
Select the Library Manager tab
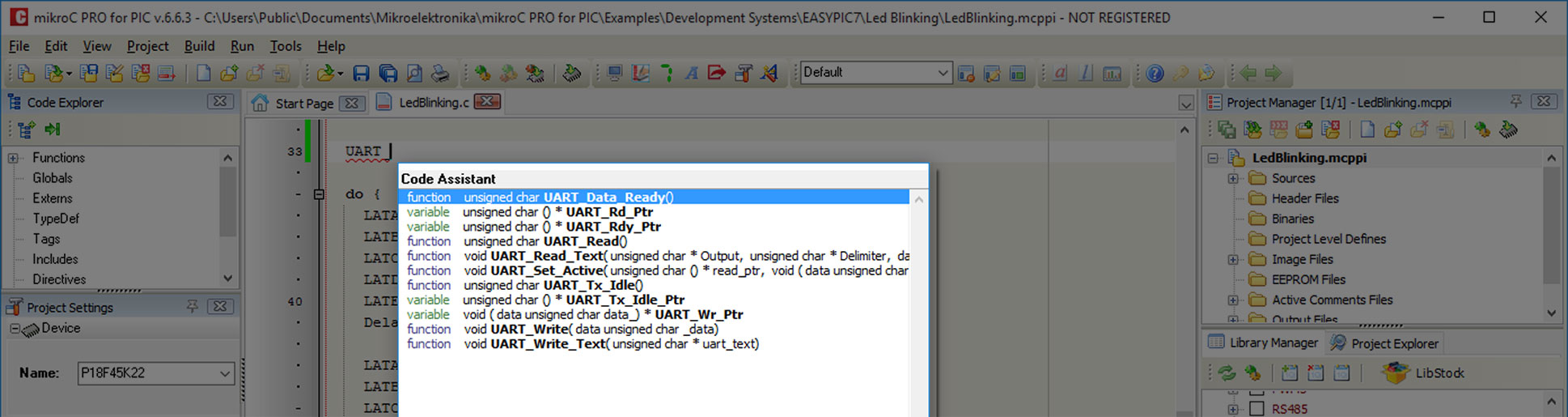pyautogui.click(x=1263, y=343)
